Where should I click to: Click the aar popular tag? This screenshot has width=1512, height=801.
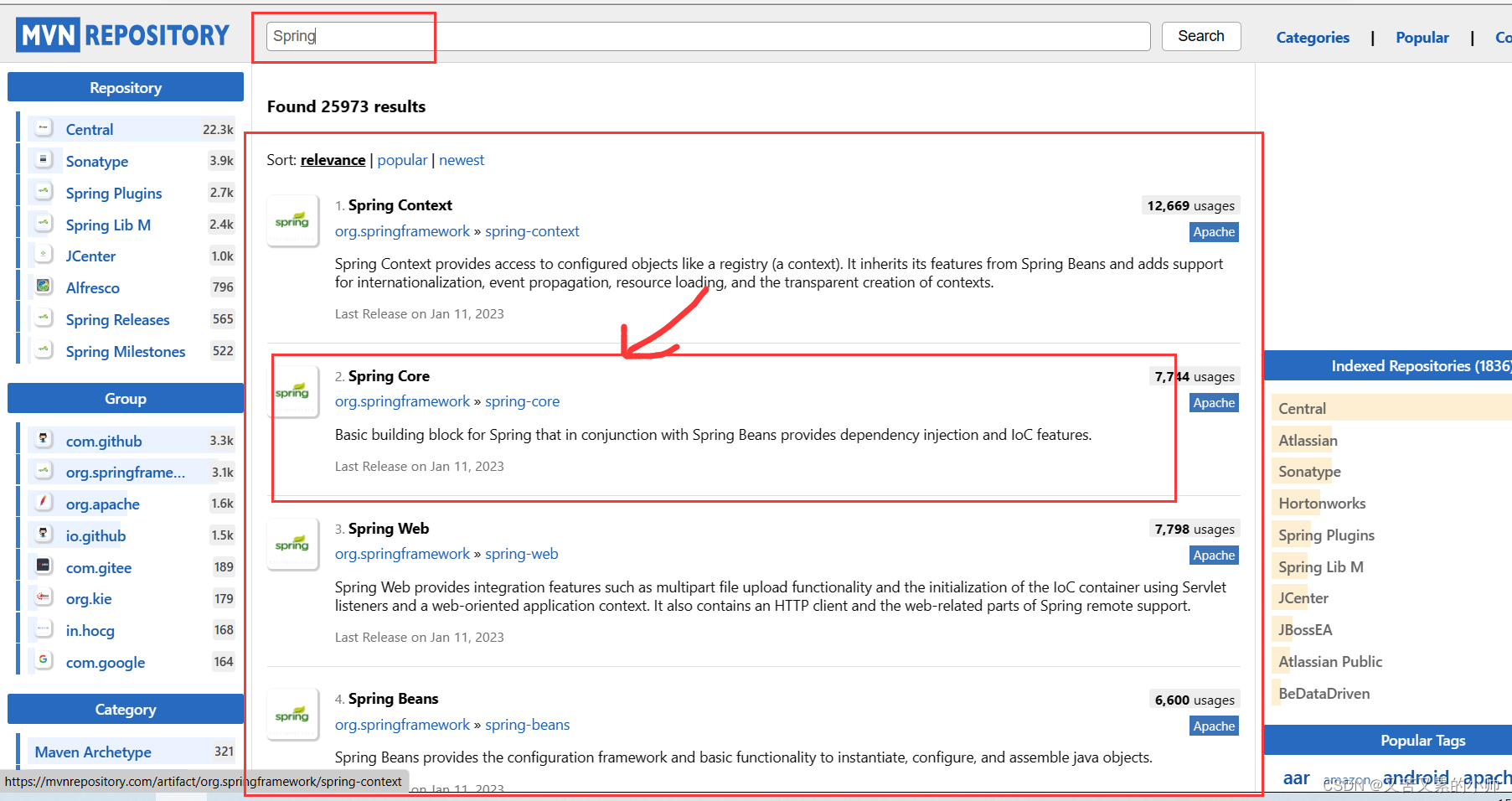click(1296, 778)
